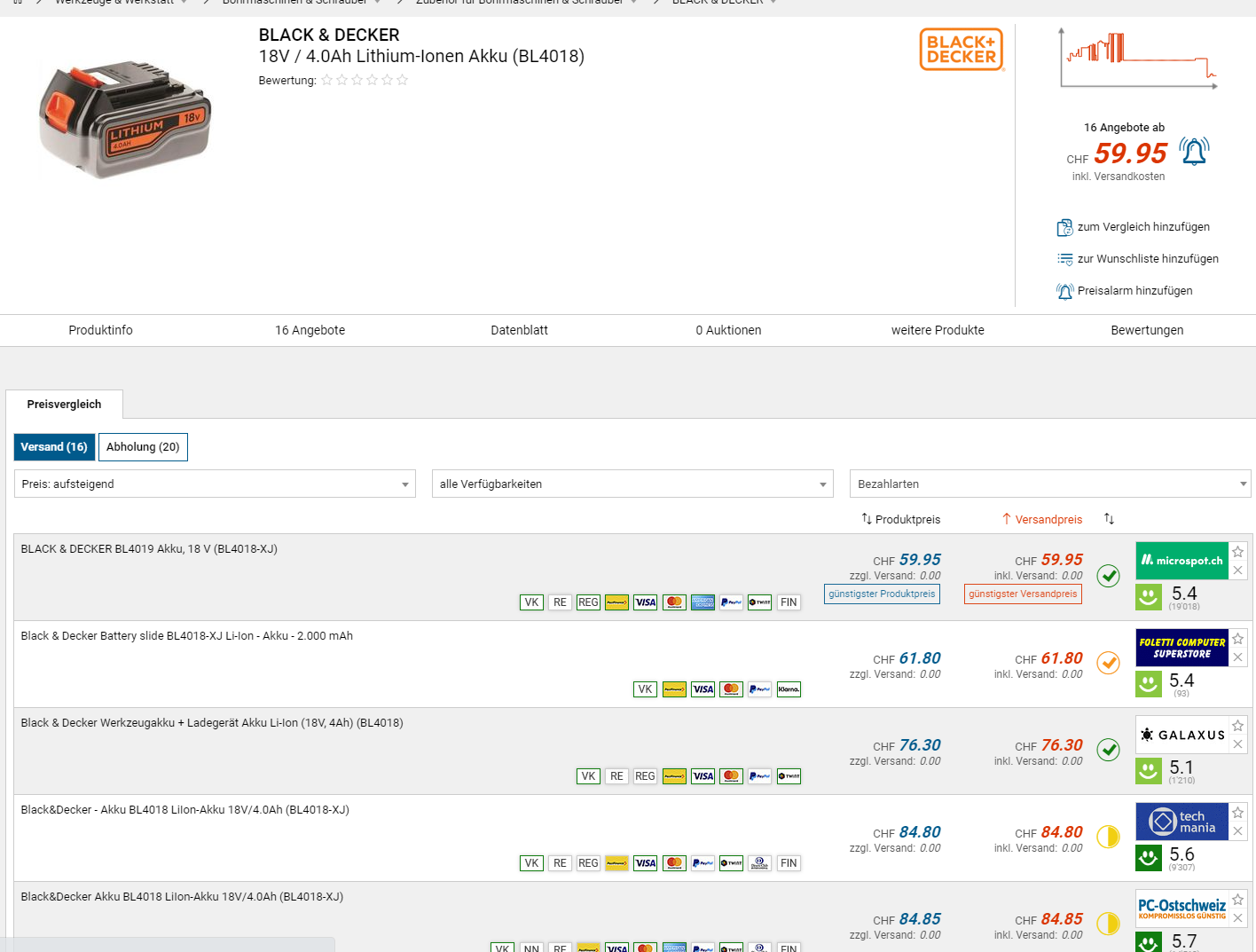Screen dimensions: 1256x952
Task: Expand the 'alle Verfügbarkeiten' dropdown
Action: tap(632, 484)
